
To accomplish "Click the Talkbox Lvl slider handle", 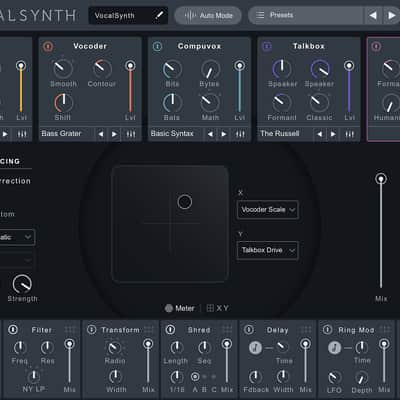I will pos(349,65).
